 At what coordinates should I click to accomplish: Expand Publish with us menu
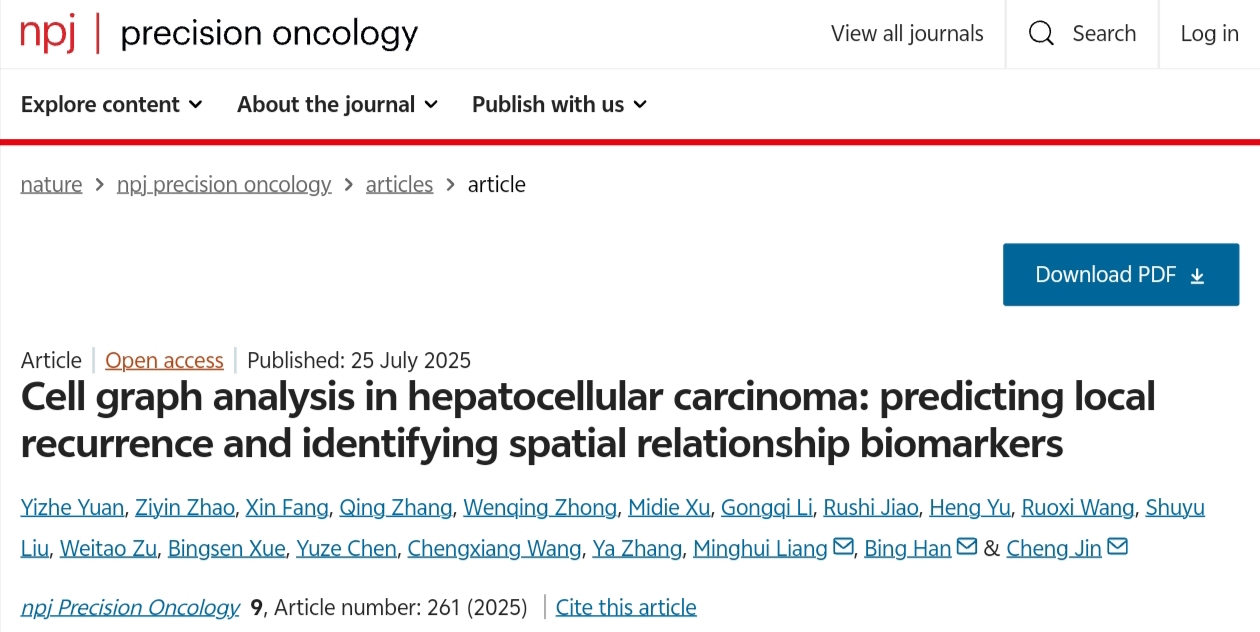[x=559, y=104]
